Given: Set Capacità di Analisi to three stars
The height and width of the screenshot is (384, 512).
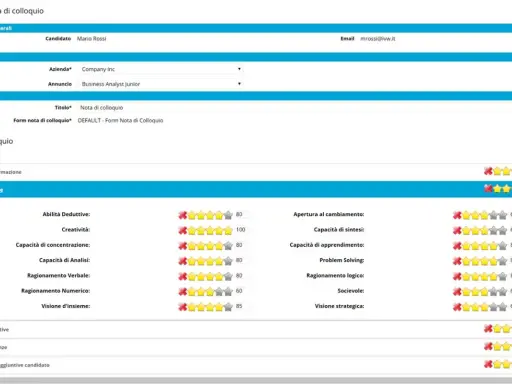Looking at the screenshot, I should [x=210, y=261].
